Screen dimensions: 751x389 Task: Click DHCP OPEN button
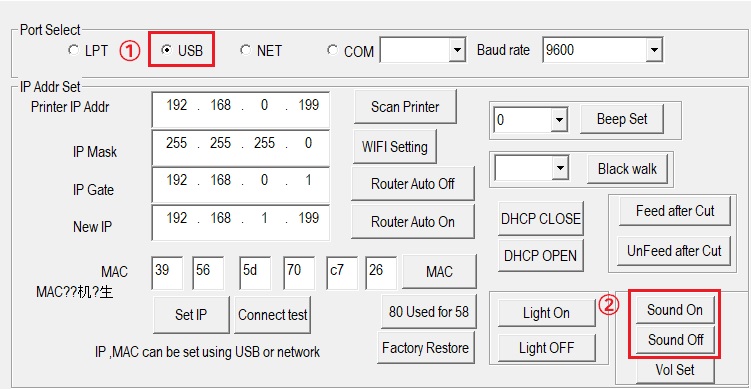click(x=540, y=255)
